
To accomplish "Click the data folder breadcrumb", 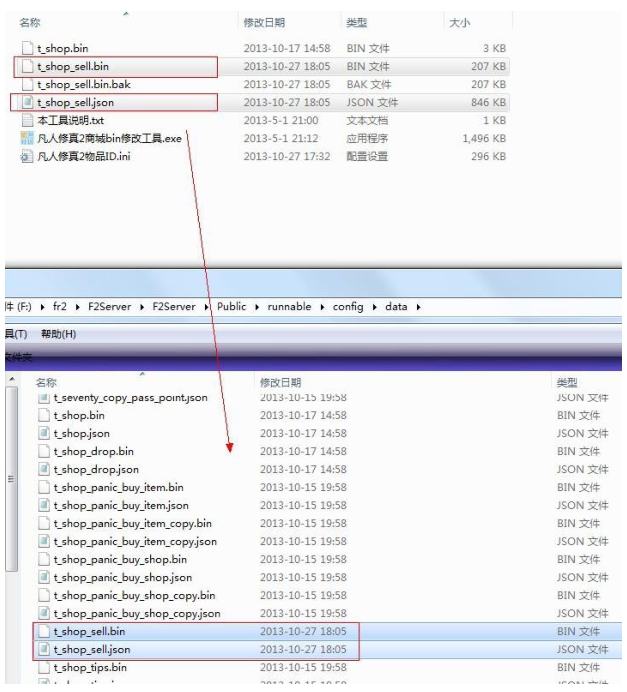I will click(396, 307).
